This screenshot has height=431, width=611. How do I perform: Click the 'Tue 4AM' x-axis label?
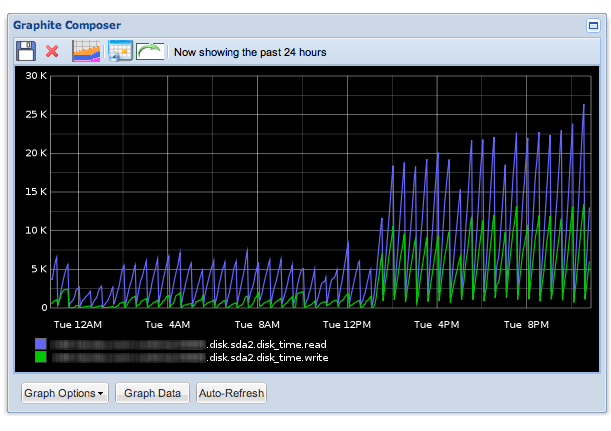[168, 325]
